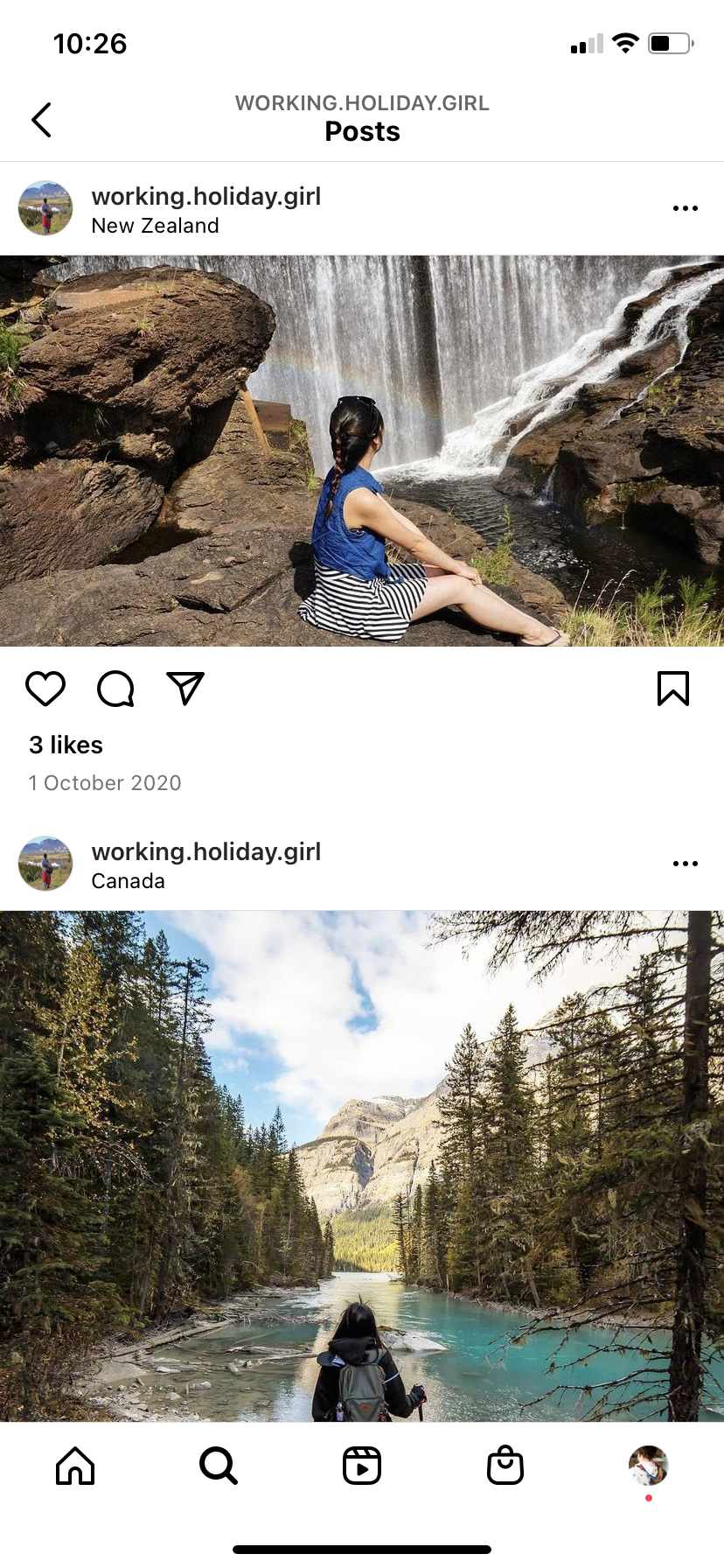
Task: Open more options for New Zealand post
Action: [x=685, y=208]
